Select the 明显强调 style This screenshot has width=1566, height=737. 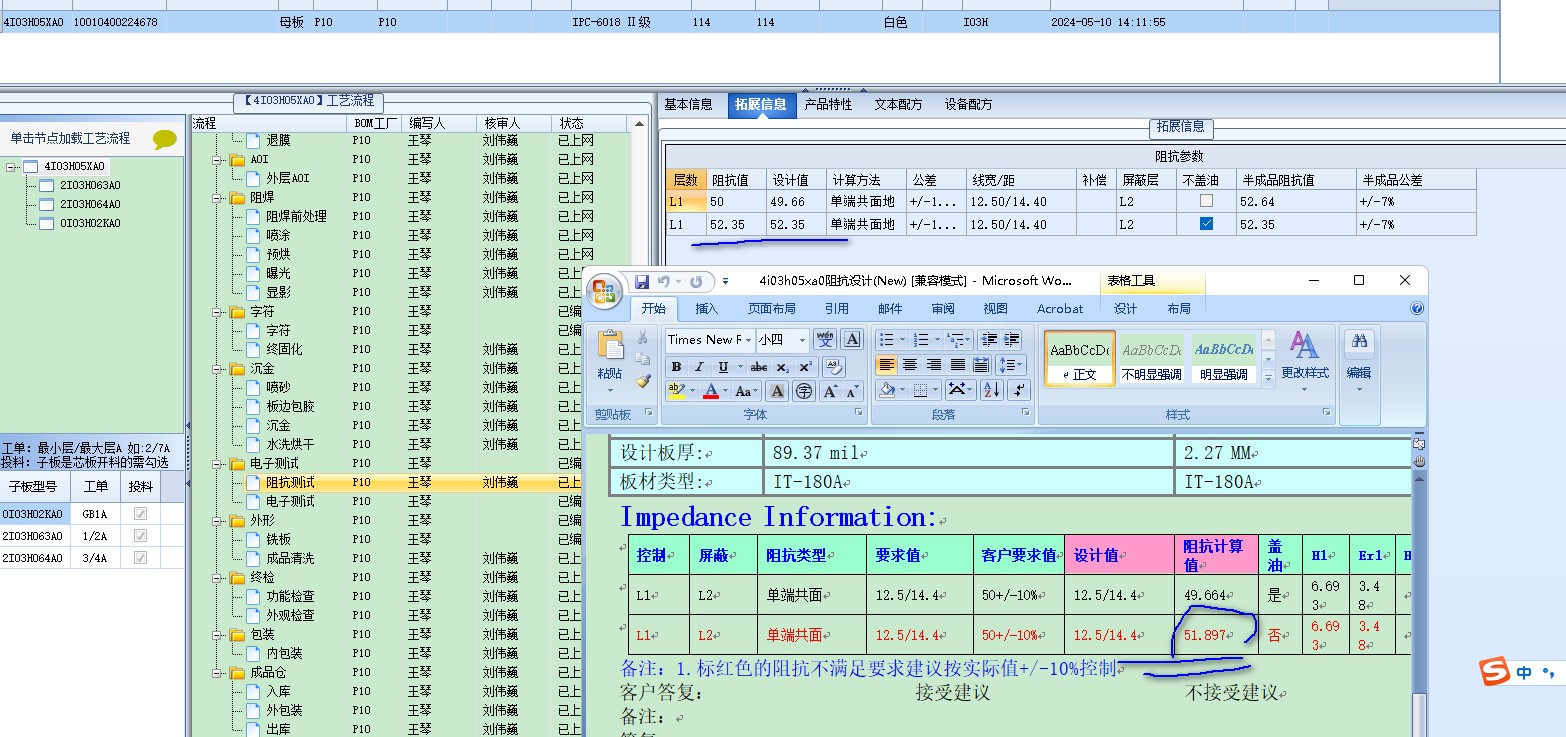(x=1223, y=359)
